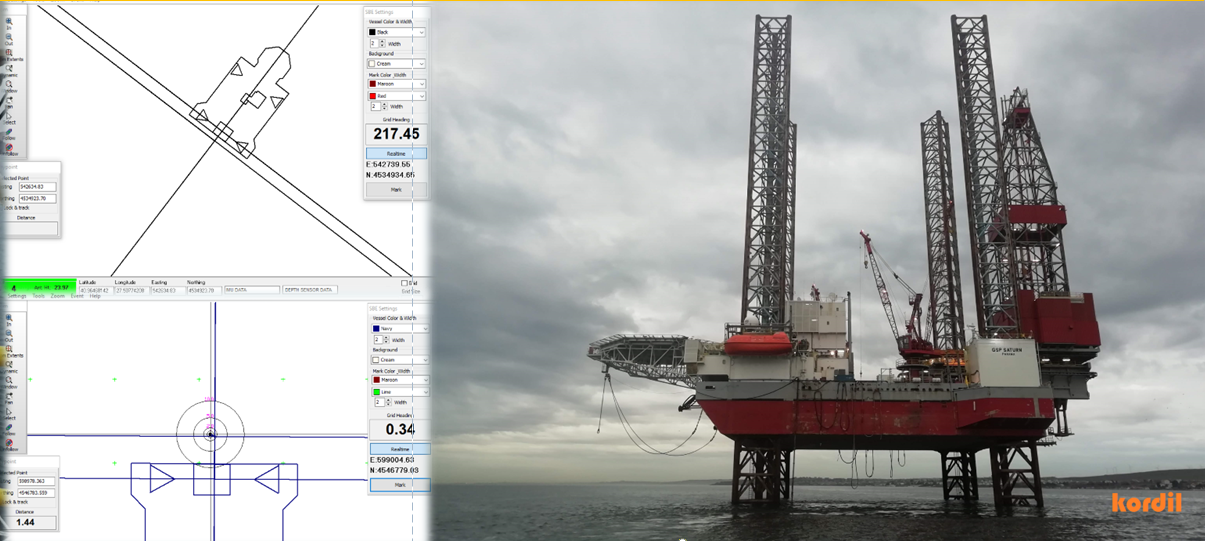
Task: Open Black vessel color dropdown
Action: pyautogui.click(x=397, y=32)
